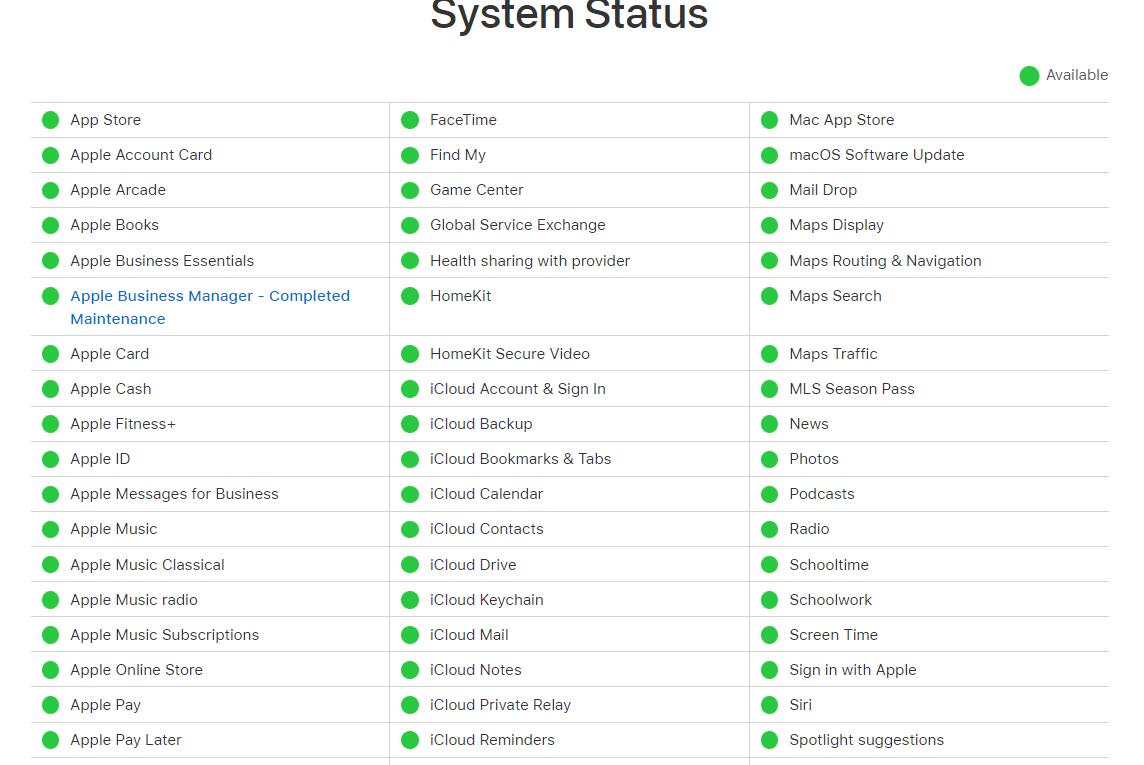Click the status dot next to Apple Music
Screen dimensions: 1144x765
tap(50, 529)
